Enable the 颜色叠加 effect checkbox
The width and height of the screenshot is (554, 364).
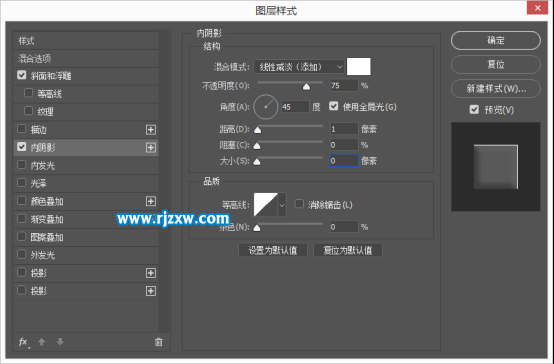[22, 201]
